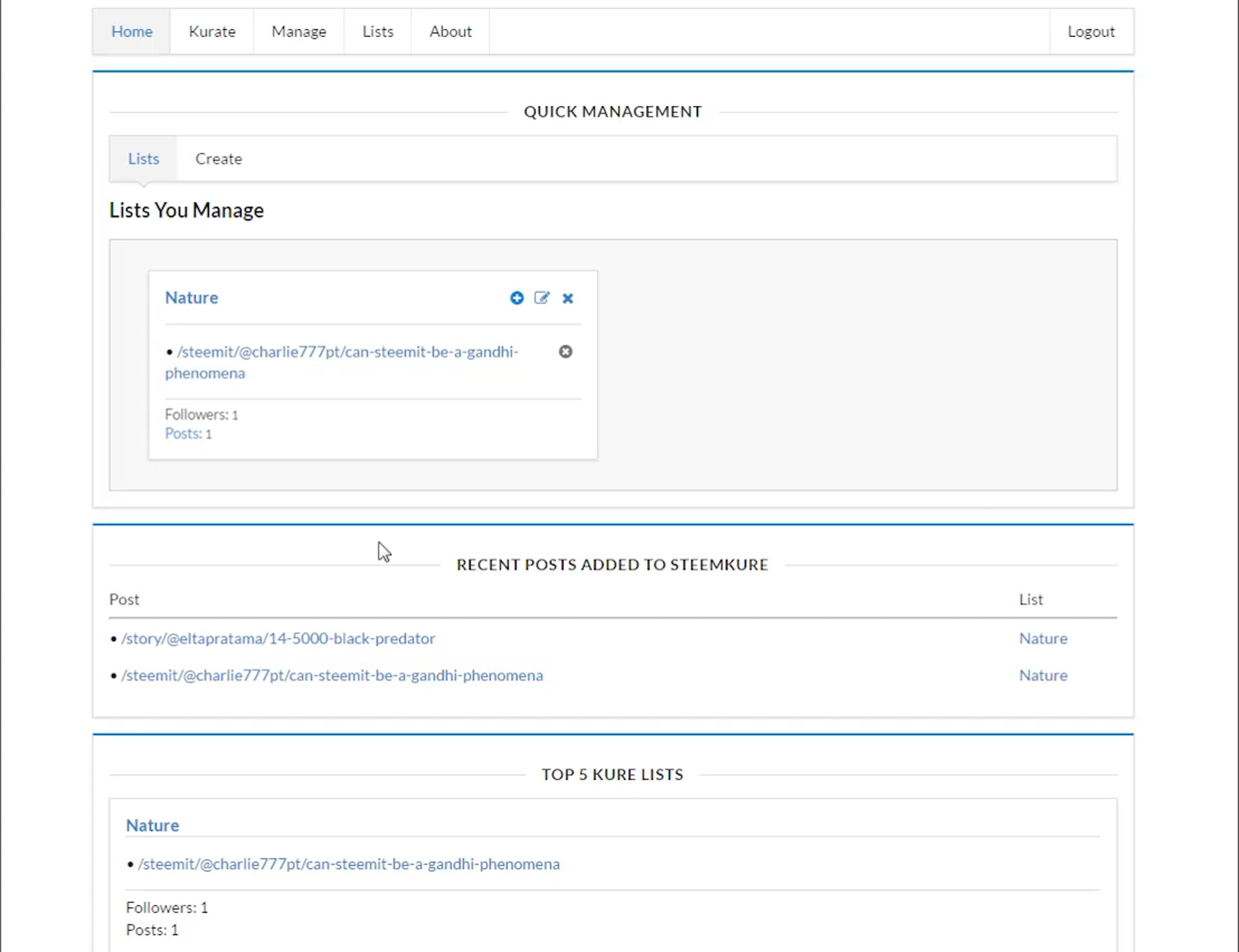Log out of the account
This screenshot has width=1239, height=952.
(1091, 32)
